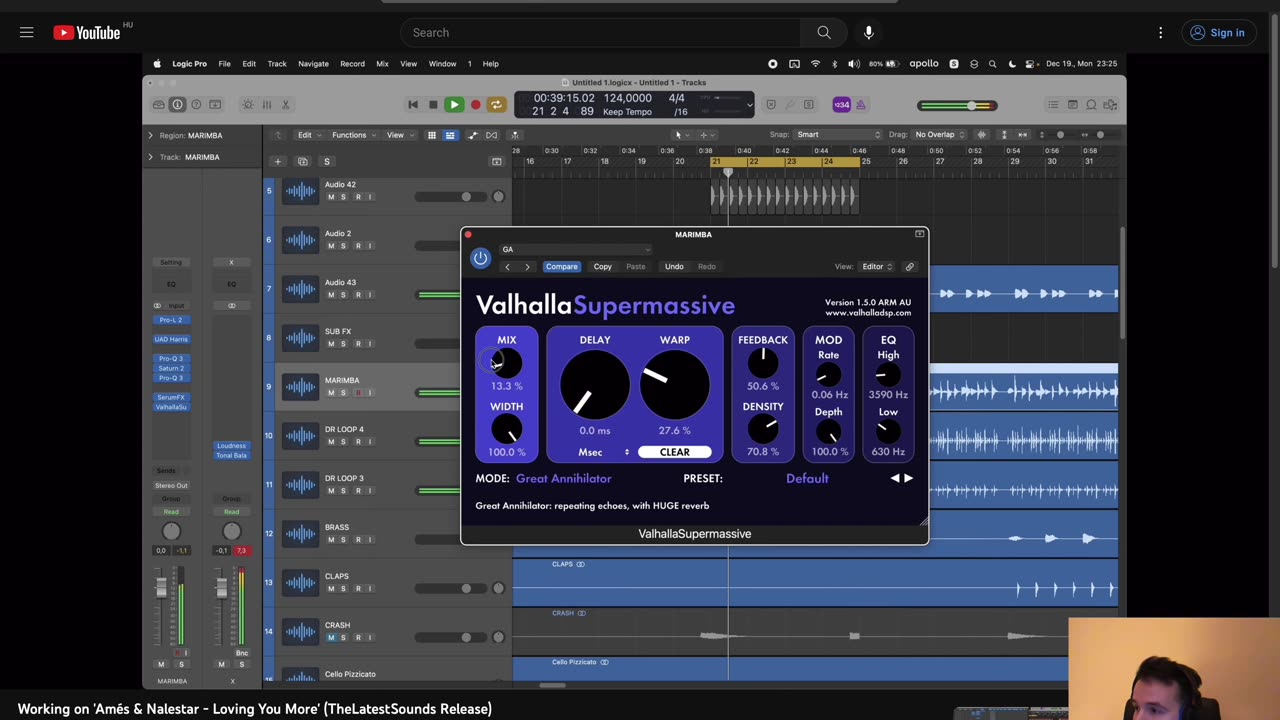Viewport: 1280px width, 720px height.
Task: Click the Compare button in plugin window
Action: click(561, 267)
